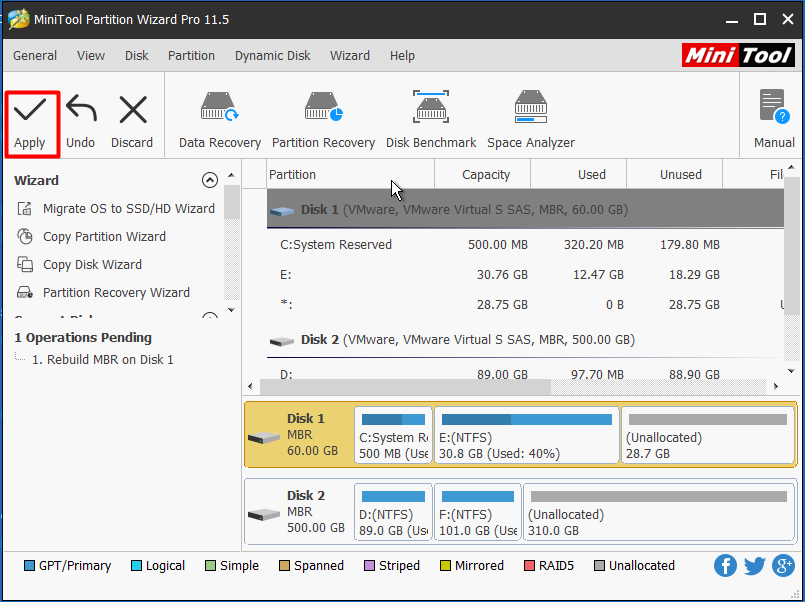This screenshot has height=602, width=805.
Task: Sort by Unused column header
Action: click(675, 174)
